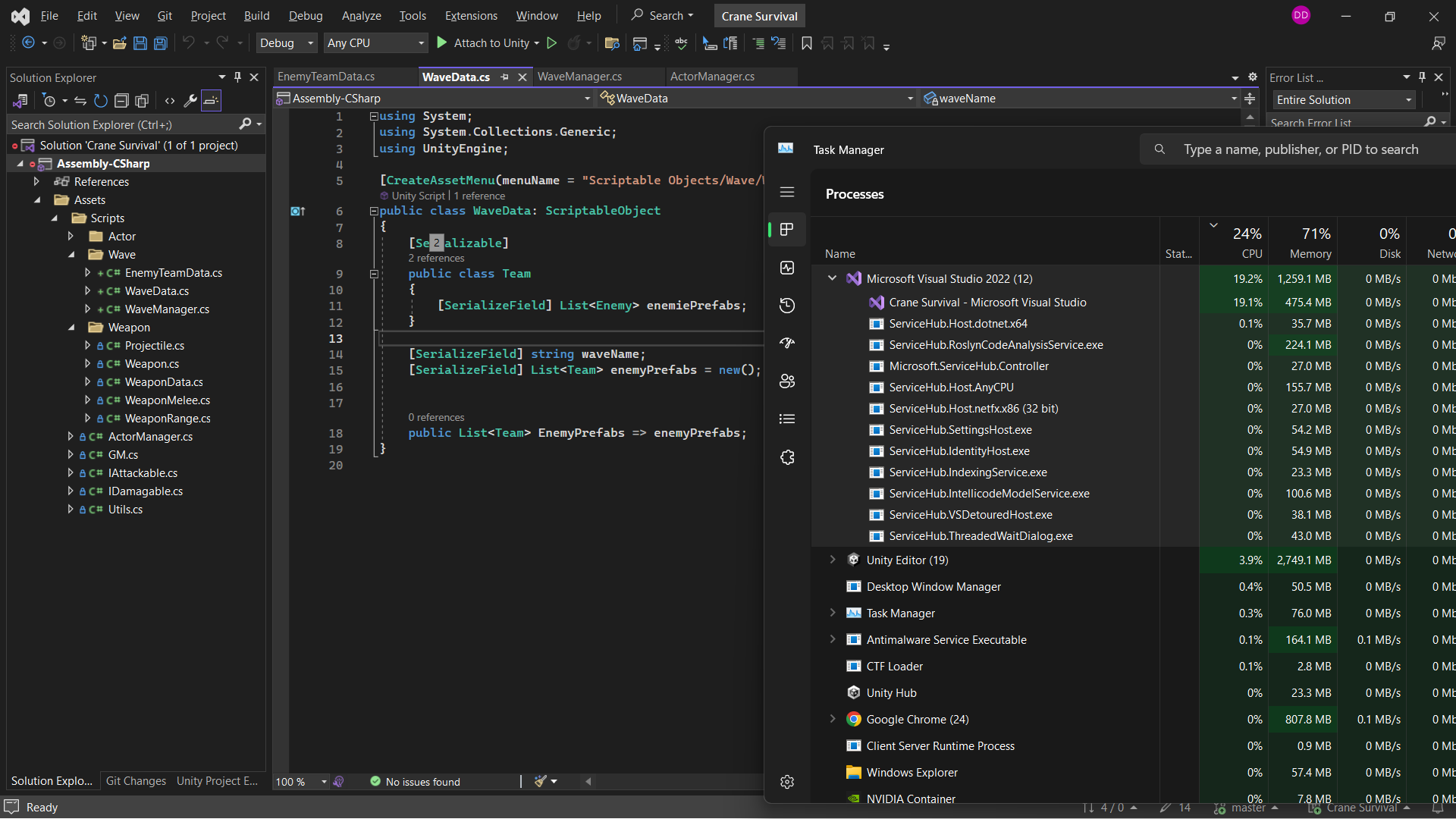Click Sync with Active Document icon

point(80,101)
